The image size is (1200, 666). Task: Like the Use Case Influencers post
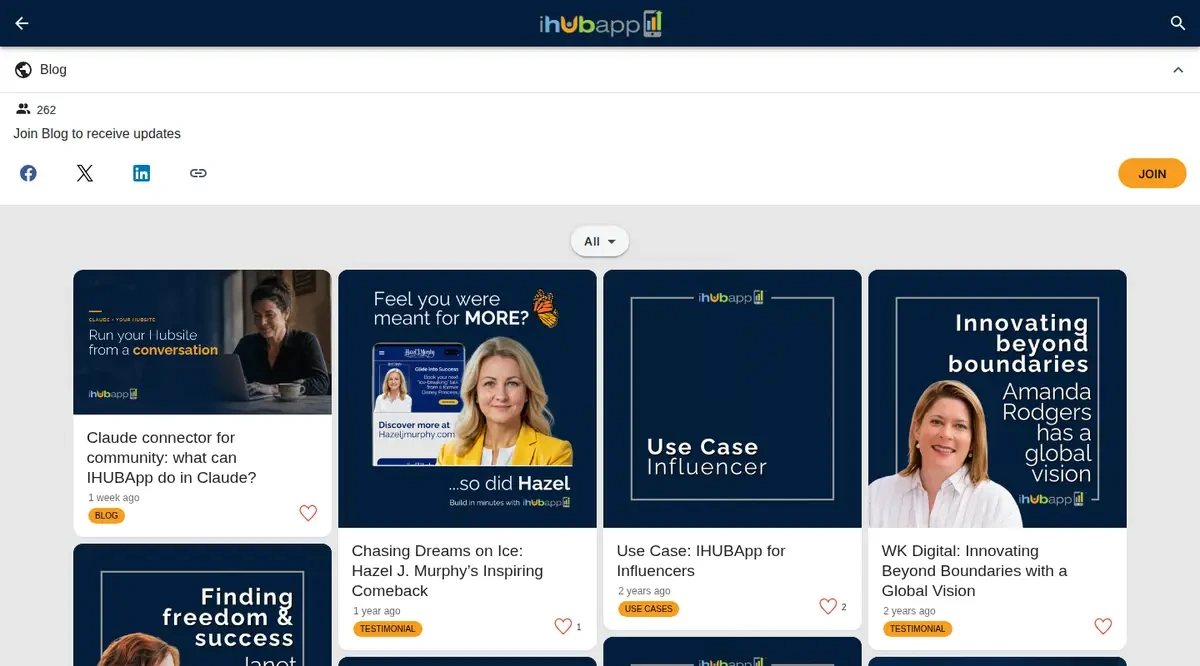[828, 606]
